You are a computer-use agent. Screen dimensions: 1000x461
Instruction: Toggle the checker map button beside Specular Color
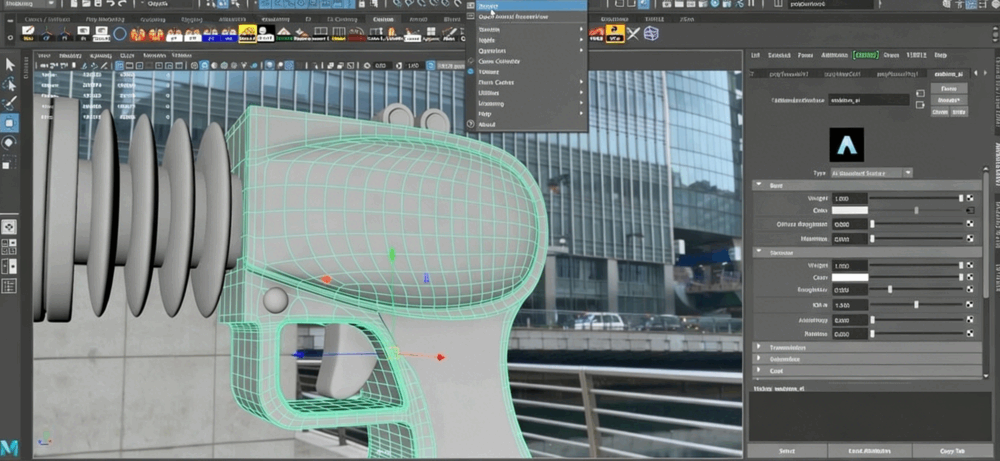point(969,276)
